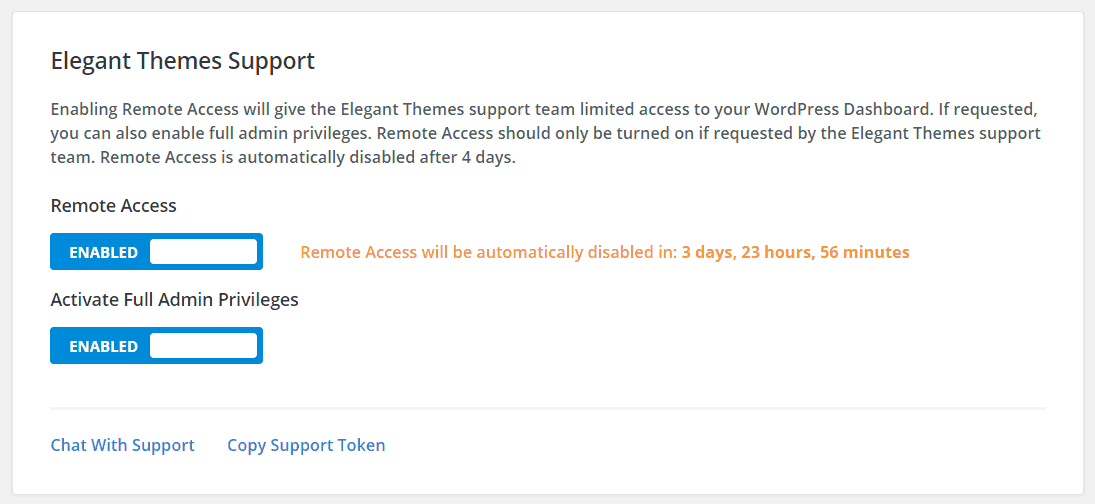
Task: Click ENABLED text on Remote Access switch
Action: click(103, 252)
